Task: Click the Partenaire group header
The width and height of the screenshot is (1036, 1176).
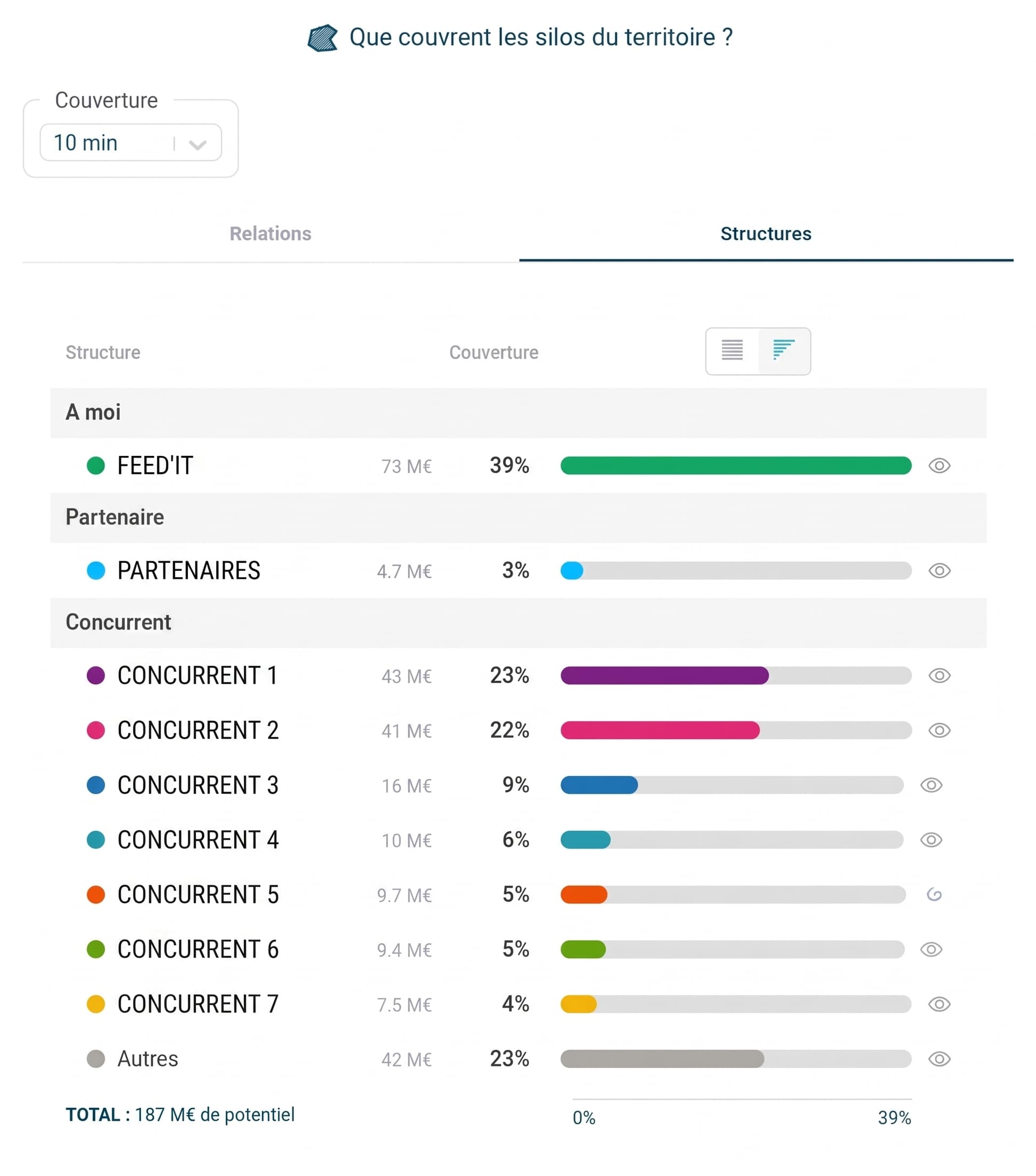Action: coord(519,518)
